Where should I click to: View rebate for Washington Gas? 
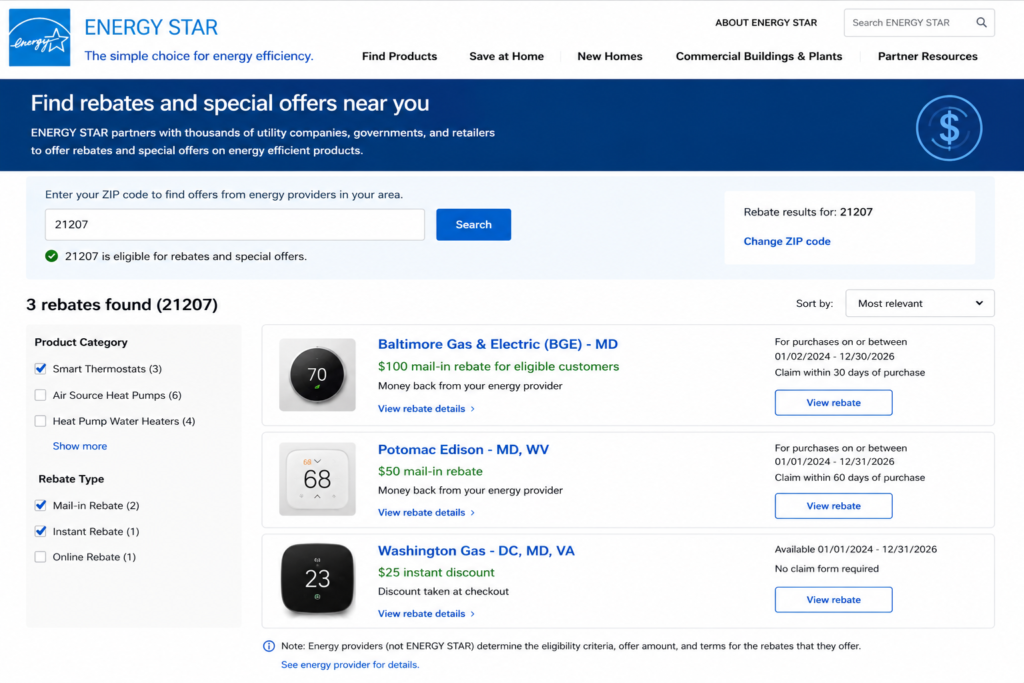point(833,599)
